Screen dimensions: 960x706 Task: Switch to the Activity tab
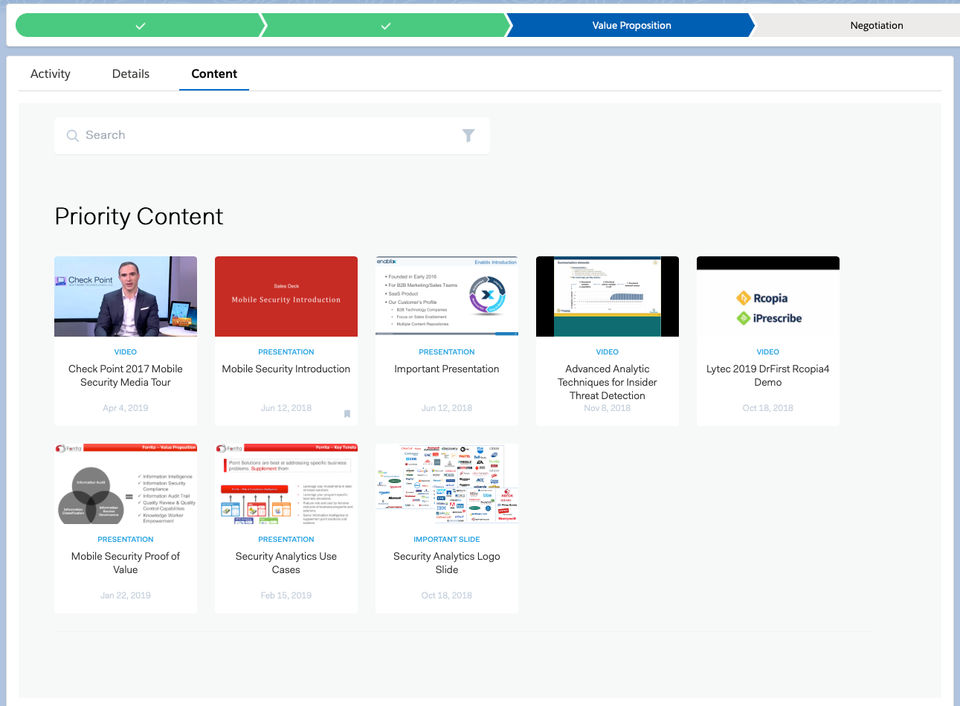(x=50, y=73)
